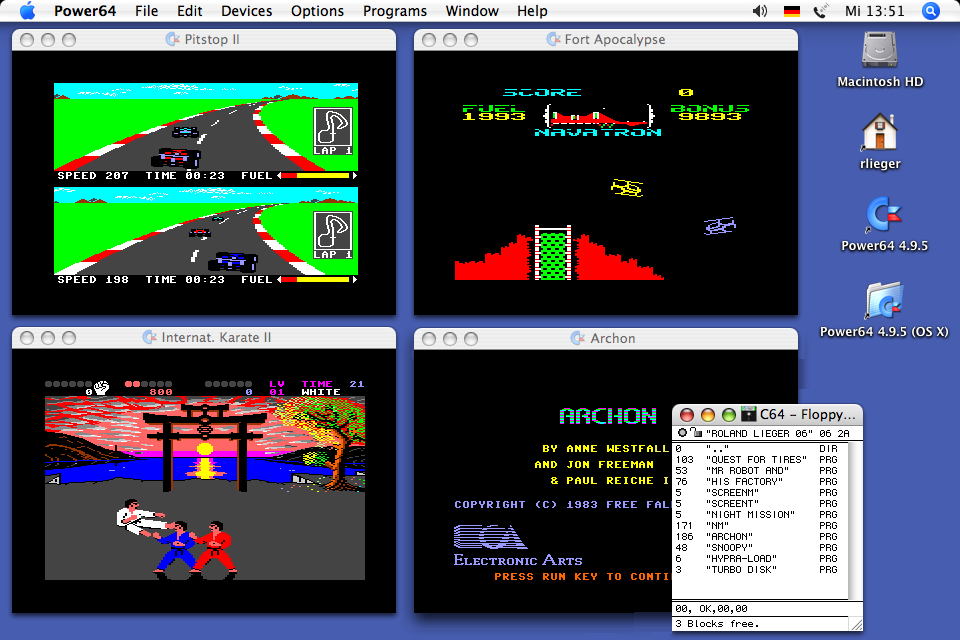Select the rlieger home folder icon

[x=880, y=131]
